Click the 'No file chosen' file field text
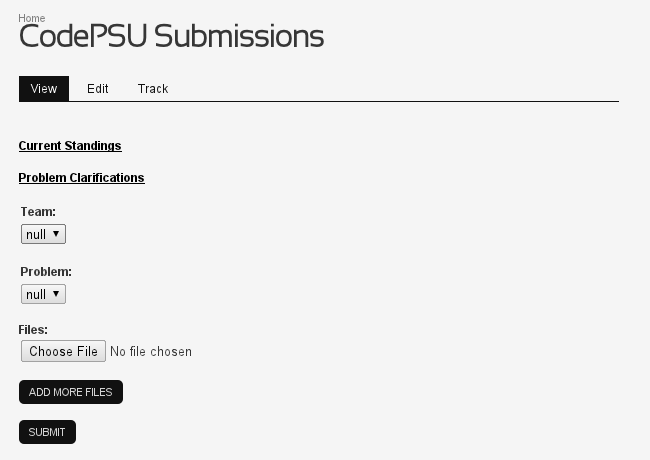The height and width of the screenshot is (460, 650). coord(151,351)
